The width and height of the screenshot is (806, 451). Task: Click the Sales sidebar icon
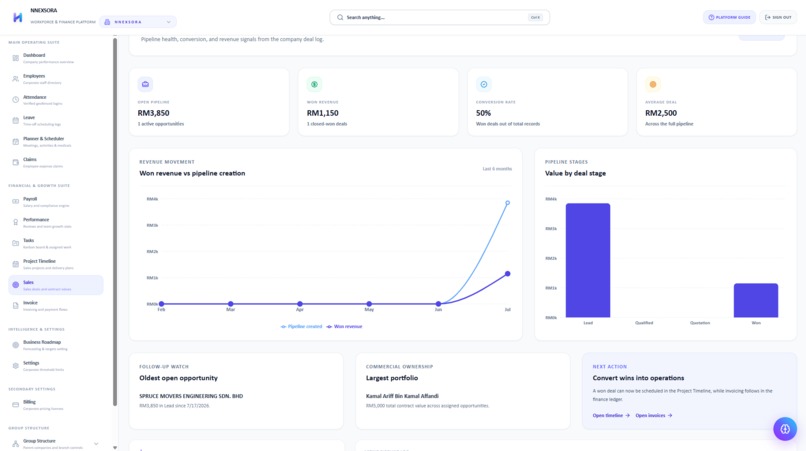15,285
